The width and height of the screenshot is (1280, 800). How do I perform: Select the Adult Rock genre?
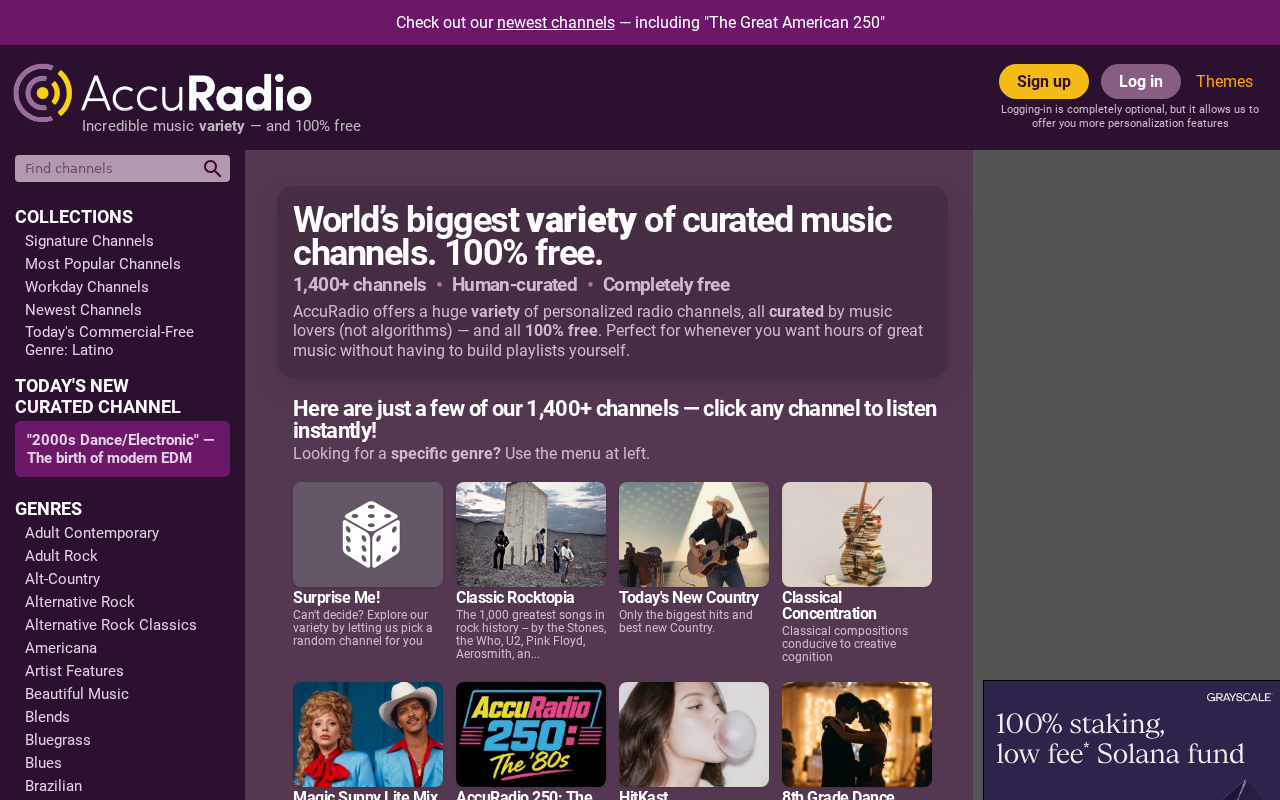click(61, 556)
